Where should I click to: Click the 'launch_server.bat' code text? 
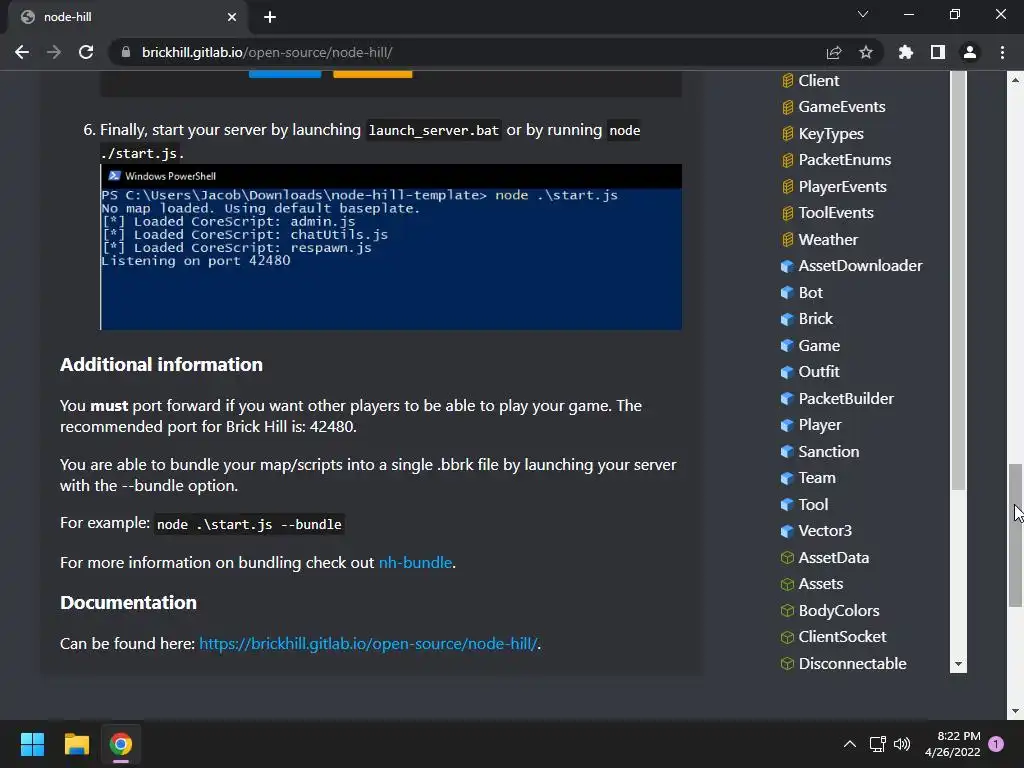coord(433,130)
